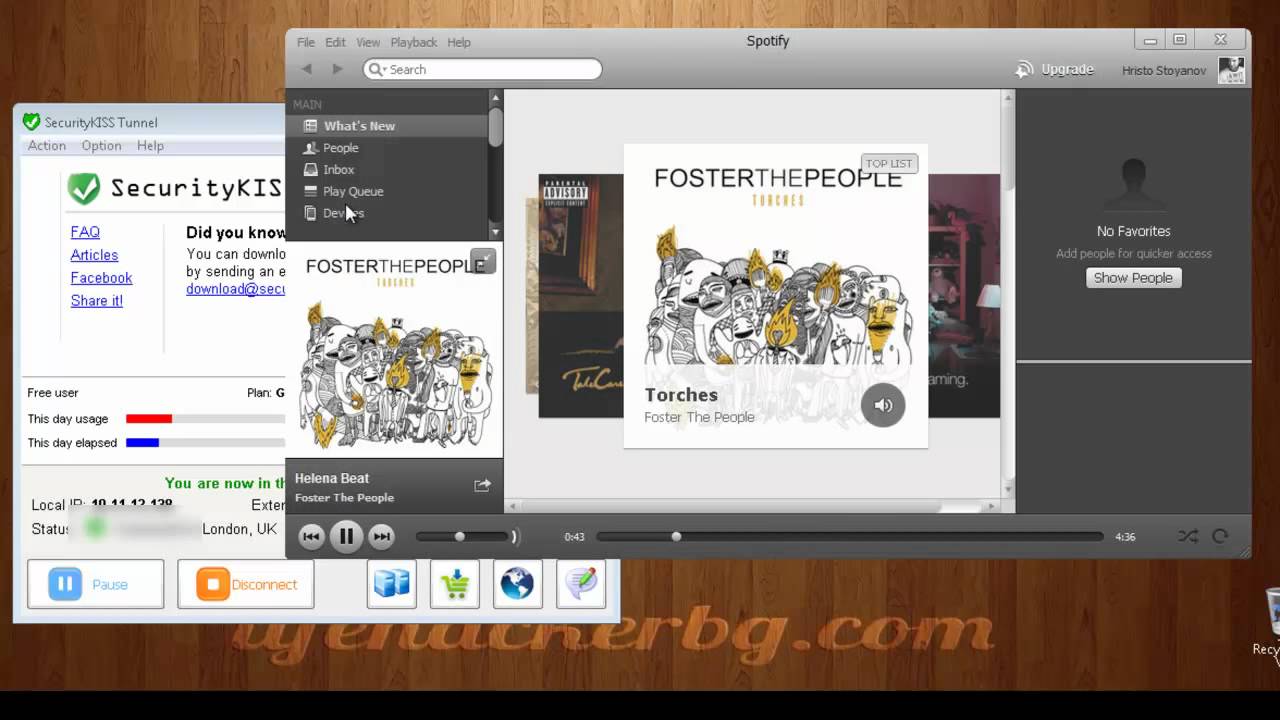The width and height of the screenshot is (1280, 720).
Task: Open the Spotify File menu
Action: [306, 42]
